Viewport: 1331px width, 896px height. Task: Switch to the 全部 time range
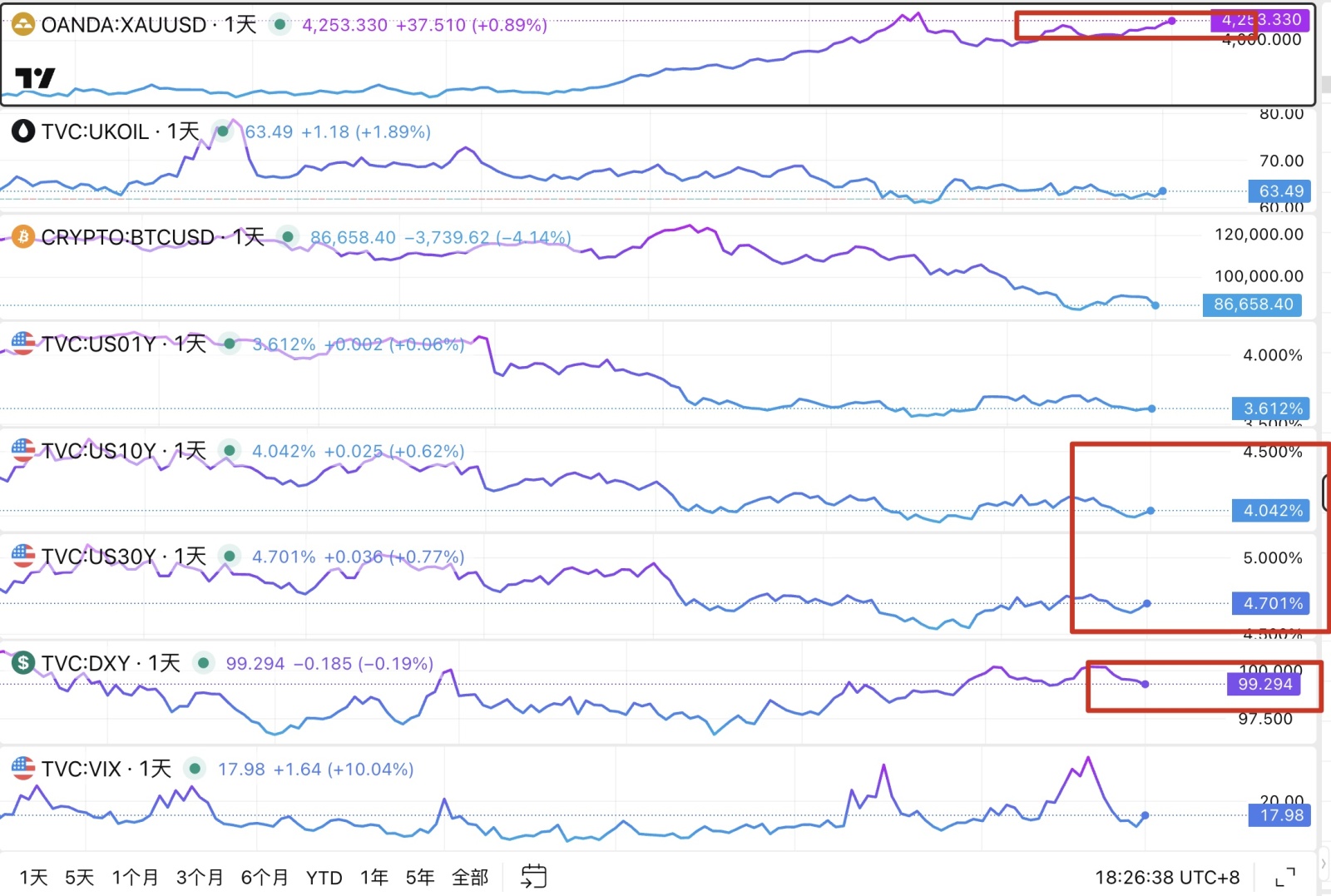click(x=470, y=877)
